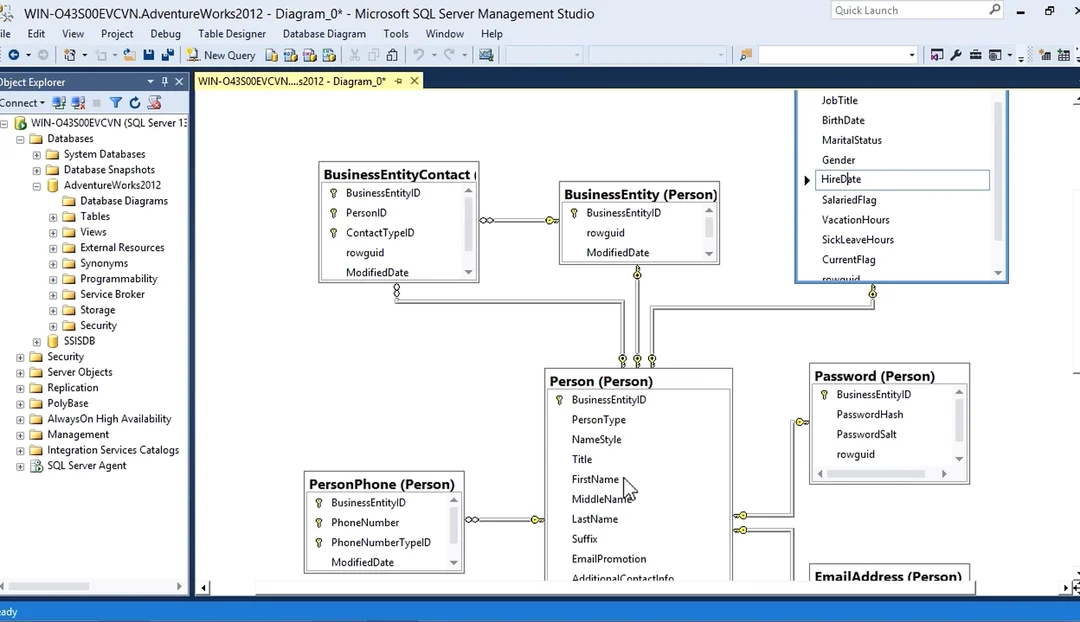
Task: Collapse the Databases tree node
Action: (x=20, y=139)
